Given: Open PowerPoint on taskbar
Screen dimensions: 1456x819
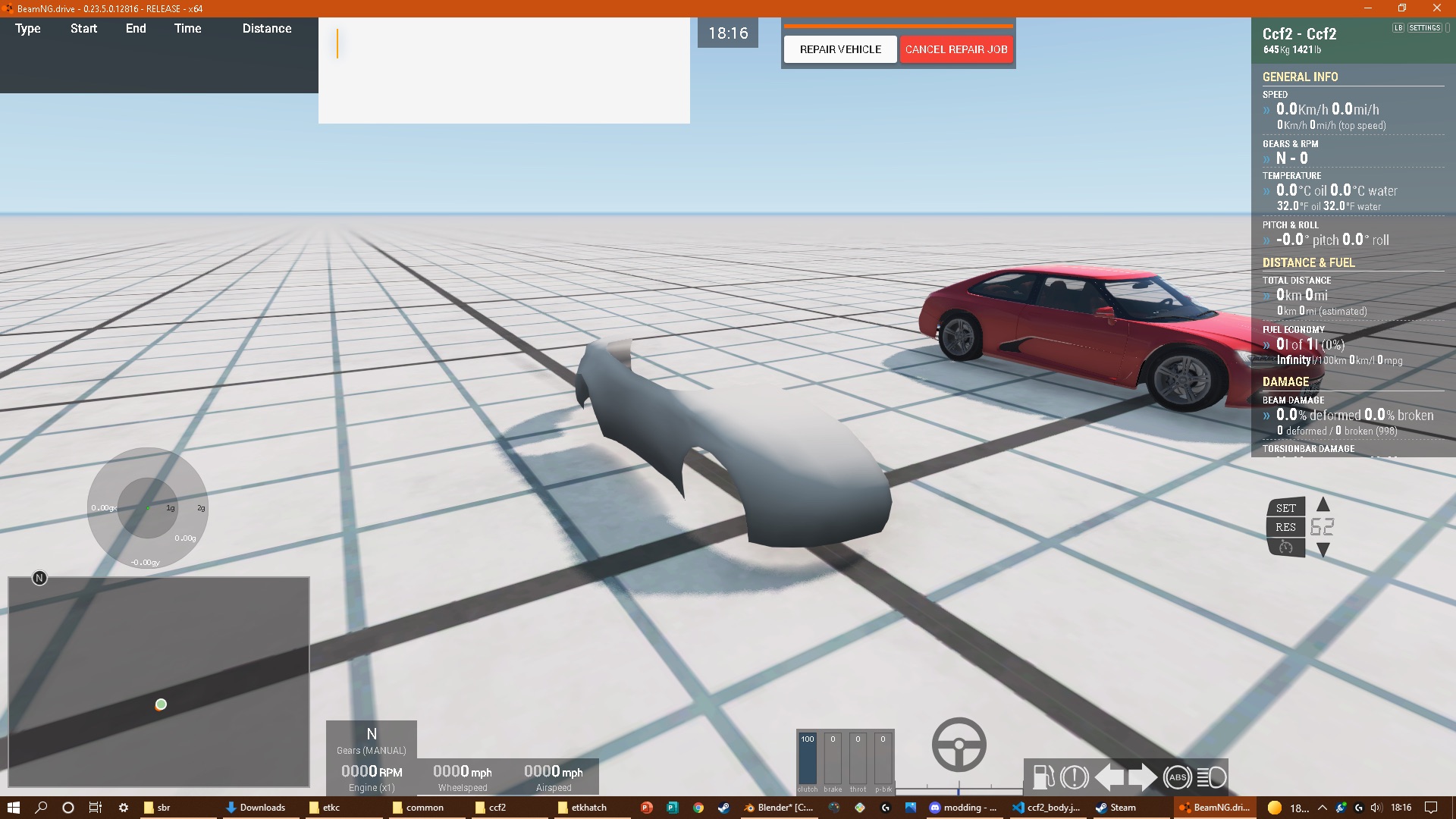Looking at the screenshot, I should tap(646, 808).
